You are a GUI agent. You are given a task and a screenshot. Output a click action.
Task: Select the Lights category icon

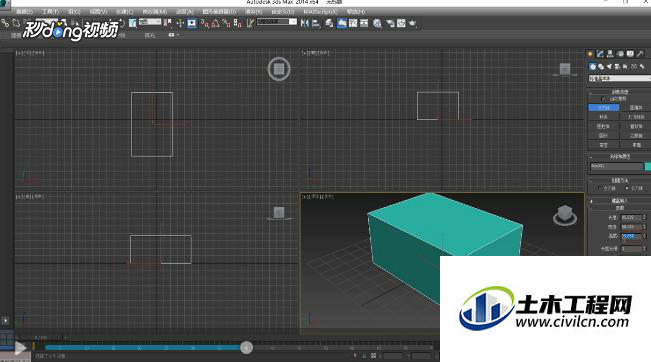click(609, 67)
